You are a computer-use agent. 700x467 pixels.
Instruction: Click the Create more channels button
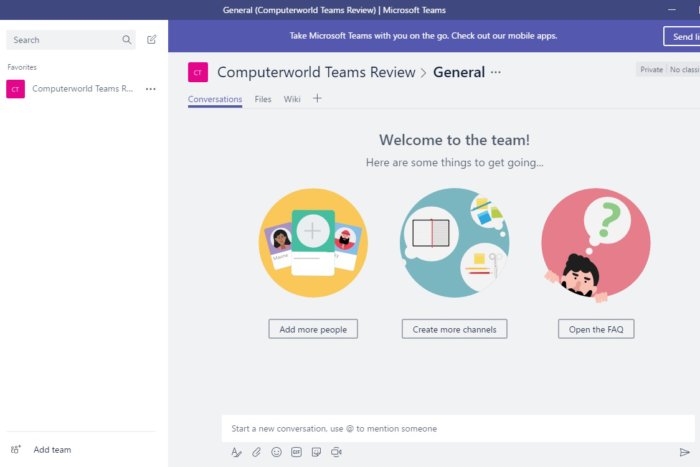(x=454, y=329)
